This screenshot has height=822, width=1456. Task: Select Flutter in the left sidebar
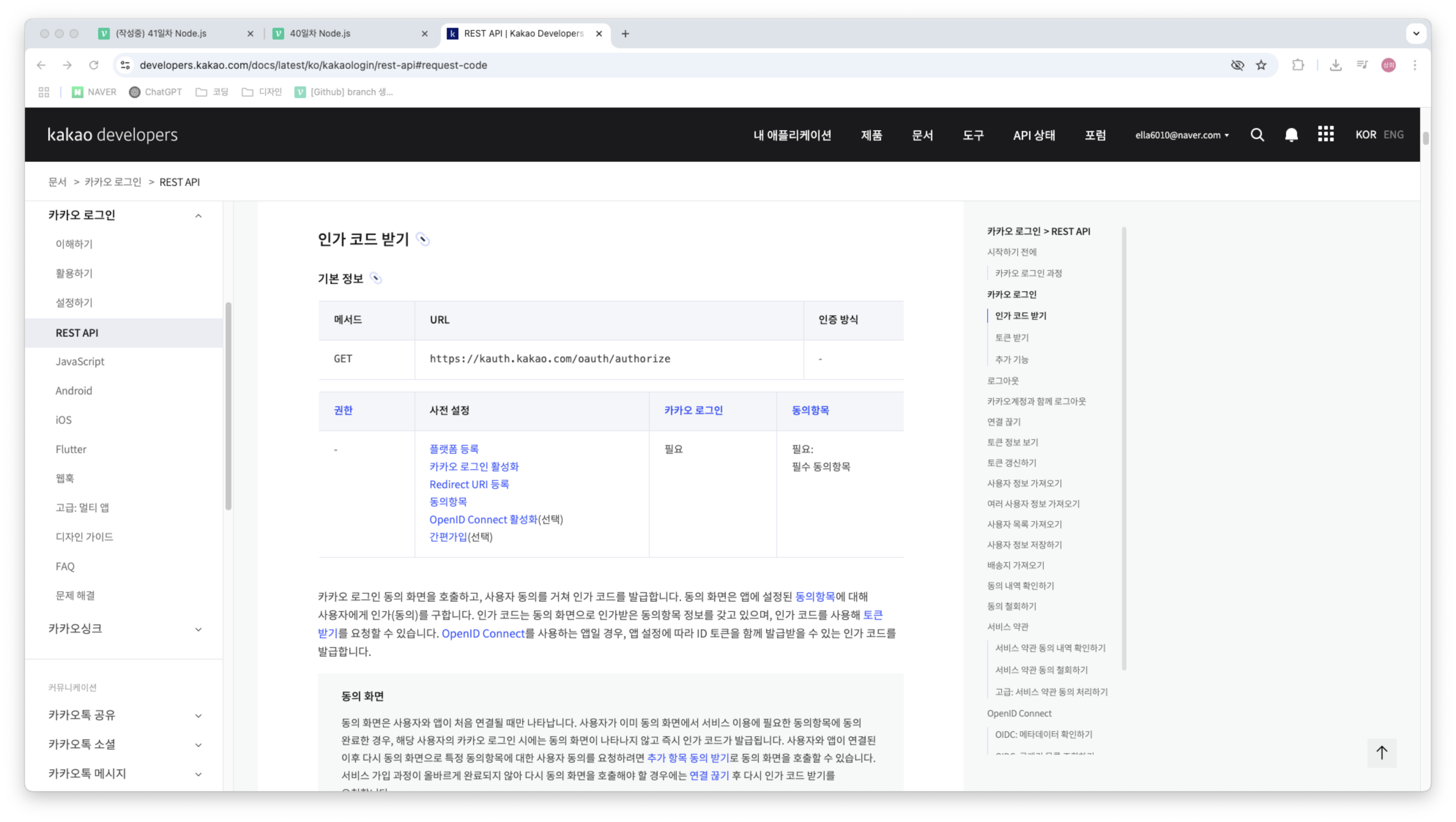[71, 450]
